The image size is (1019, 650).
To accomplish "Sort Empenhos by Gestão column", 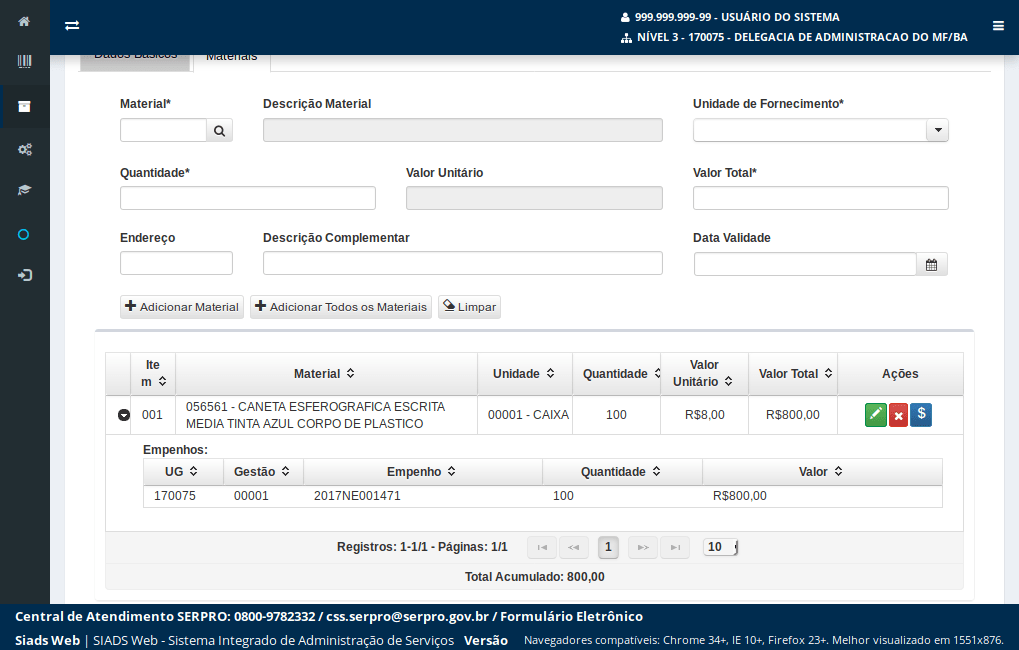I will (x=263, y=472).
